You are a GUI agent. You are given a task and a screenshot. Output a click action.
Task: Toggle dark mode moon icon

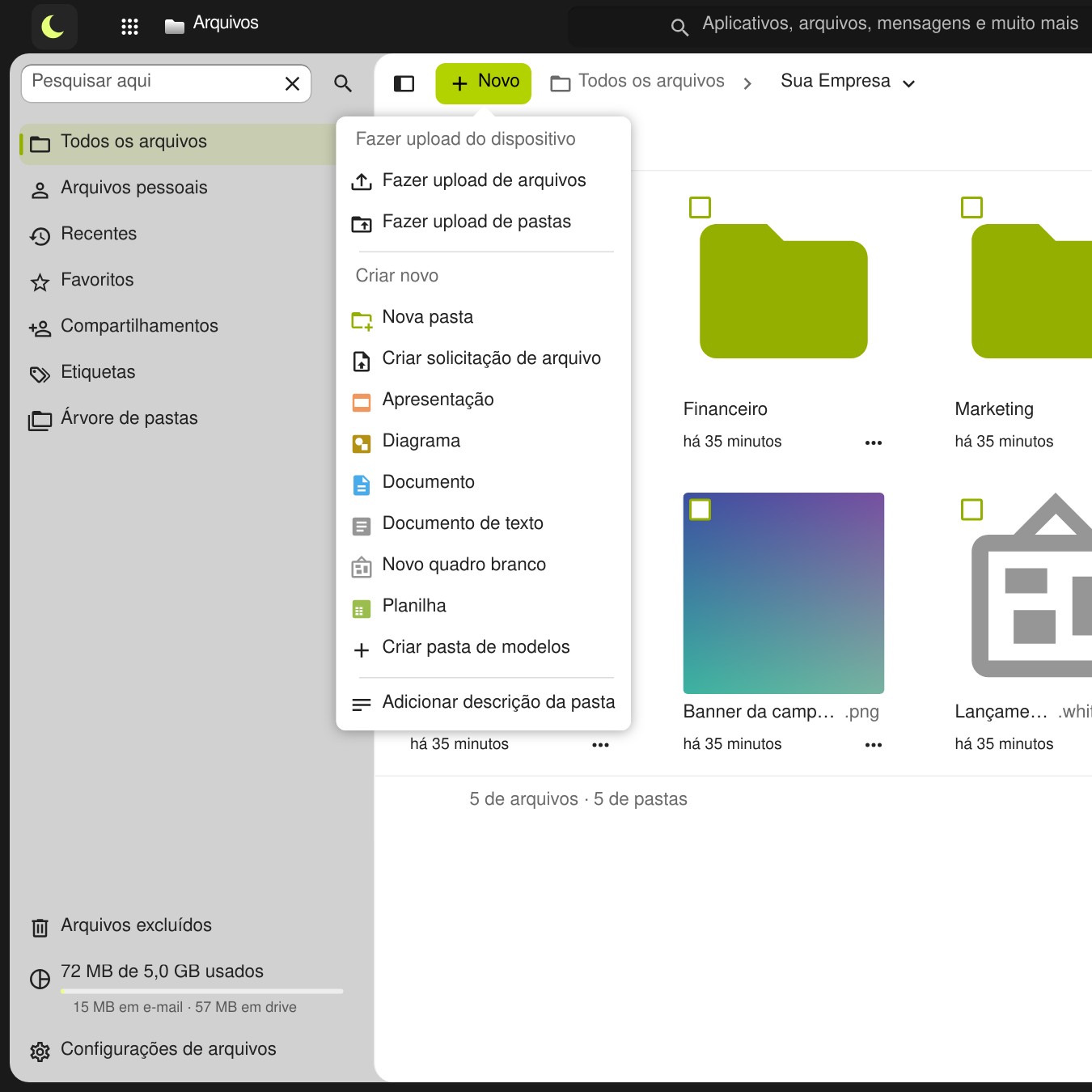click(53, 27)
